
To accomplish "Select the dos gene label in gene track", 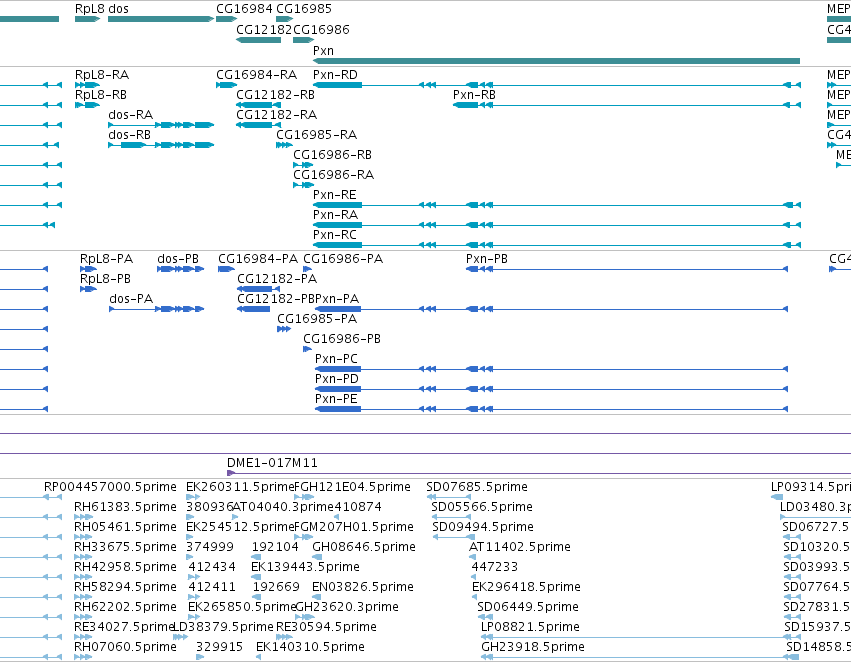I will (118, 9).
